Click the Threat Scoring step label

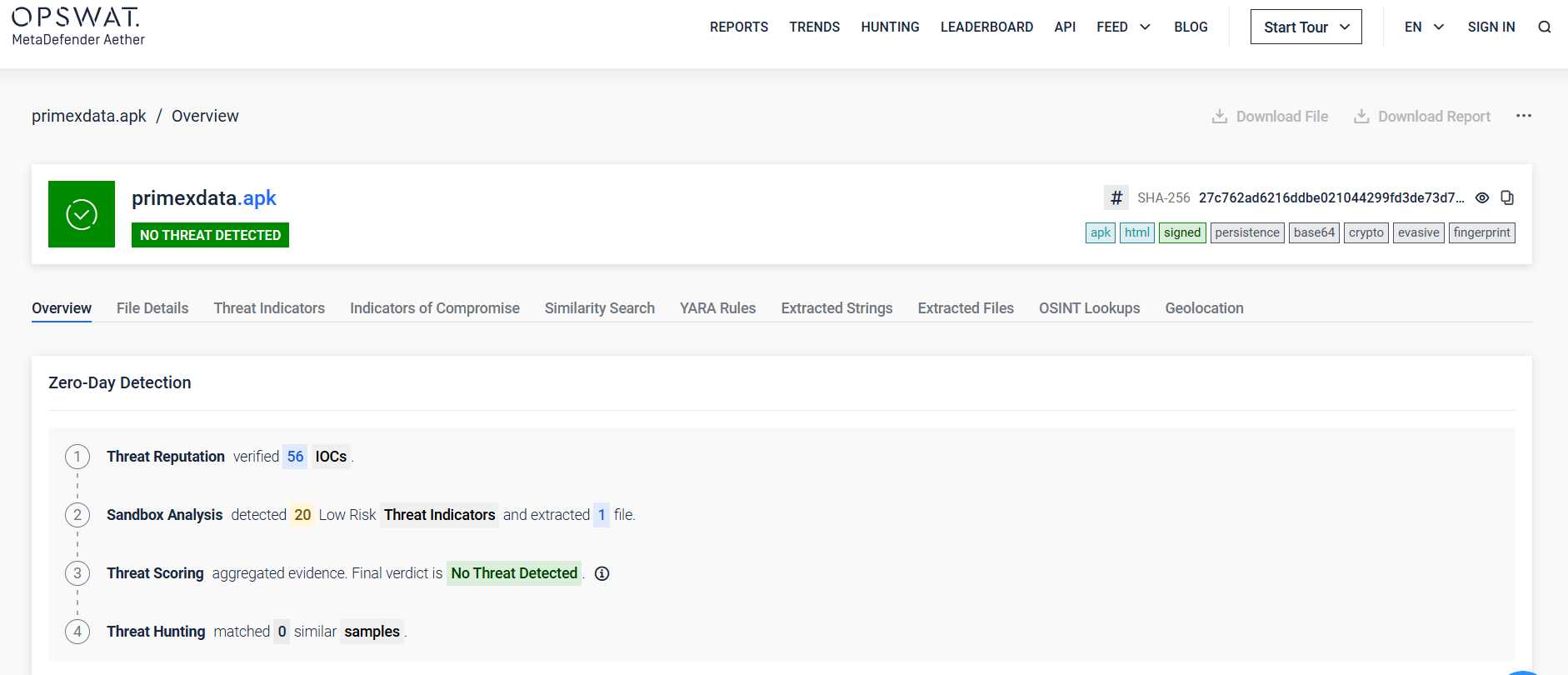155,573
